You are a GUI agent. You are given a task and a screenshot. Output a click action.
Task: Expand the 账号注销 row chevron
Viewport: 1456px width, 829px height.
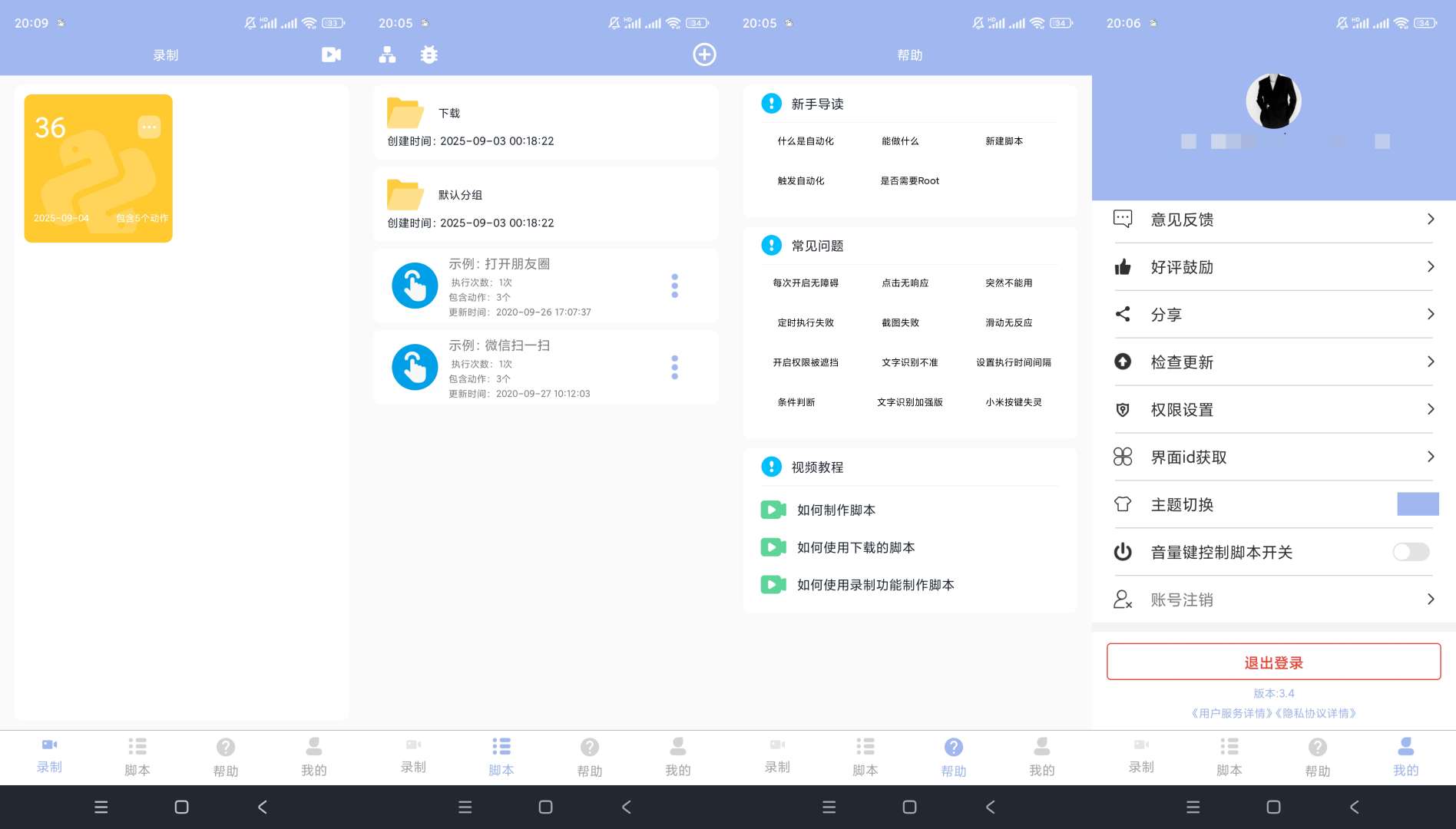pos(1431,599)
